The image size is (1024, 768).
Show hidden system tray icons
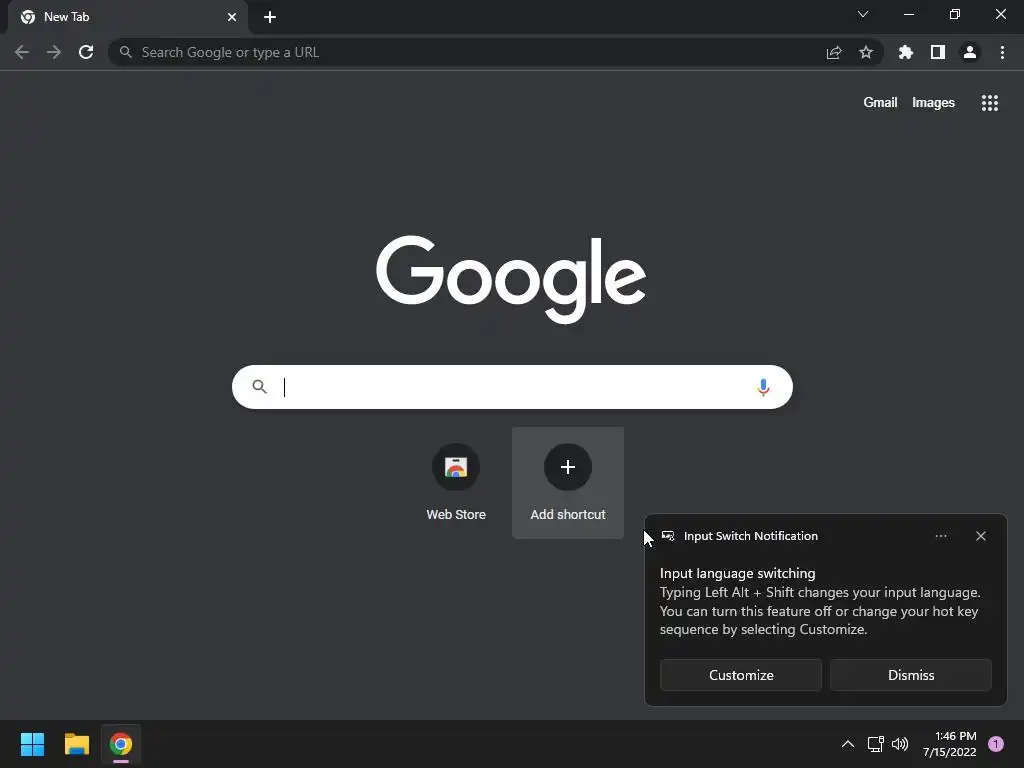848,744
